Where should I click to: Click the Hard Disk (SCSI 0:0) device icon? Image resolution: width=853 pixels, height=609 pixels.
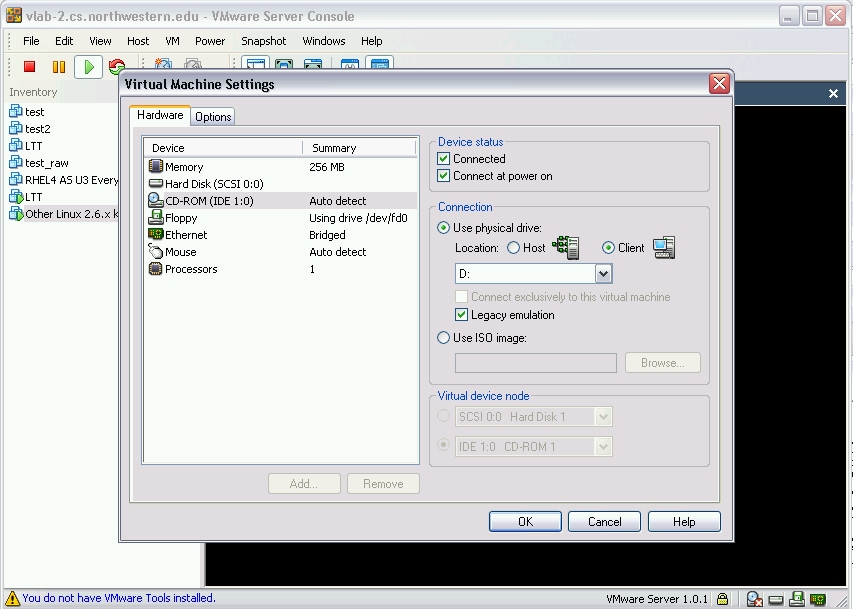(156, 183)
